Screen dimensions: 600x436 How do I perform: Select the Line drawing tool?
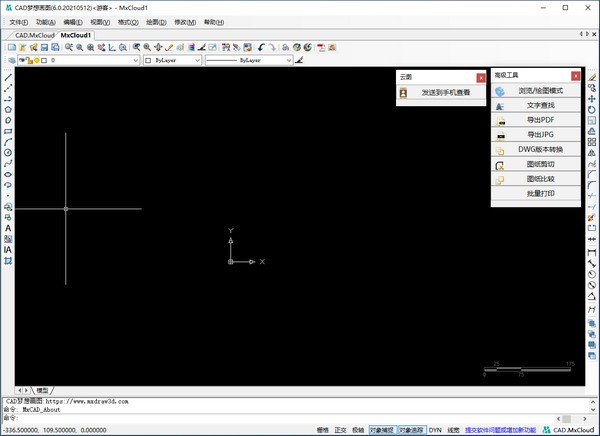click(x=8, y=77)
